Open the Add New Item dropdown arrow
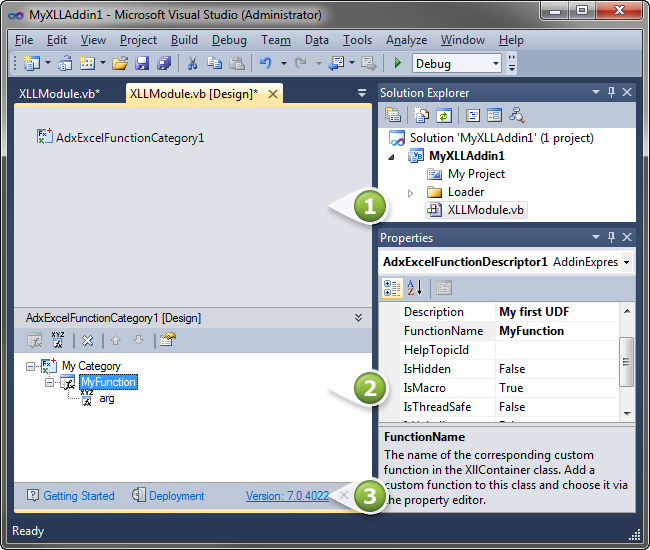Screen dimensions: 650x550 pos(103,63)
